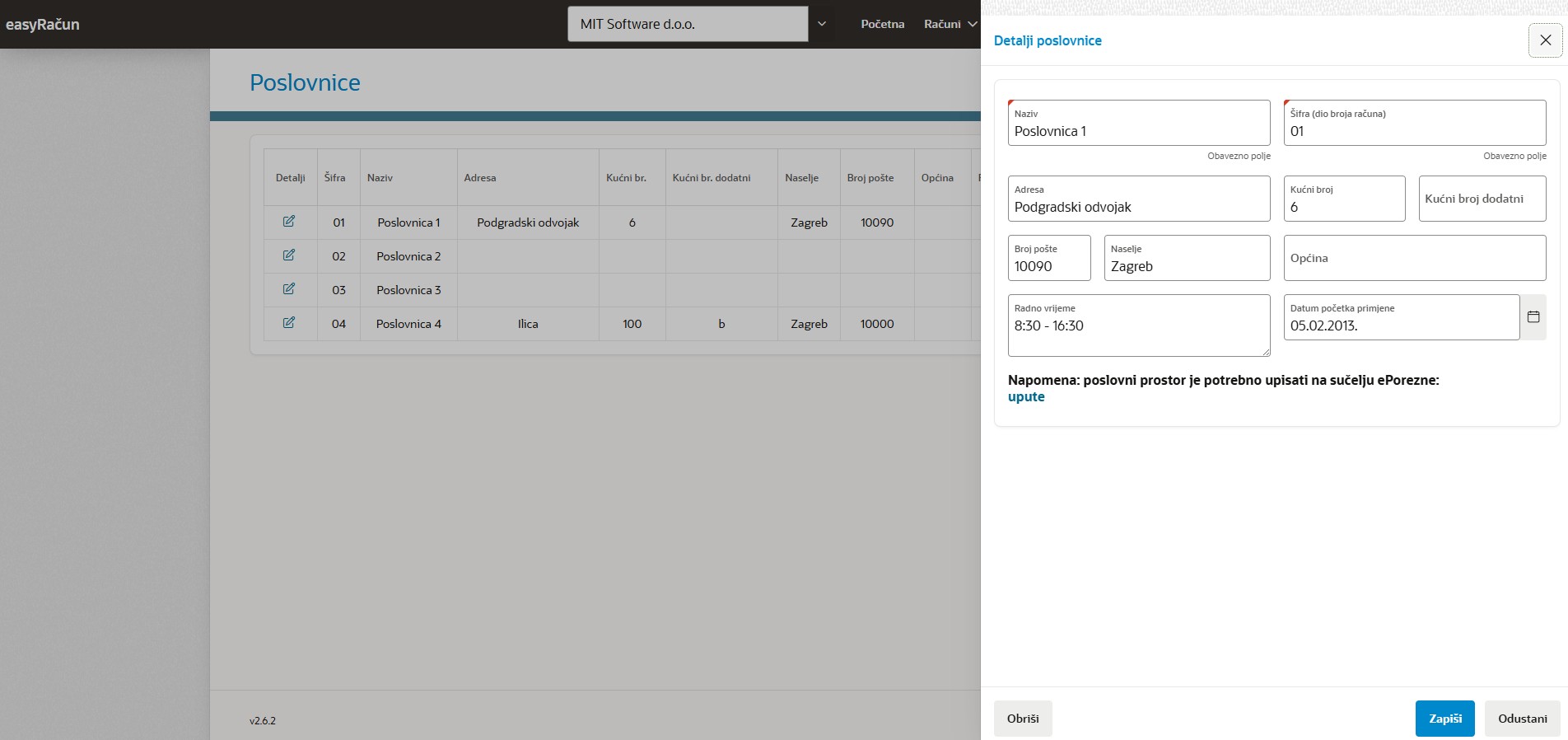The width and height of the screenshot is (1568, 740).
Task: Open the calendar date picker
Action: click(1533, 317)
